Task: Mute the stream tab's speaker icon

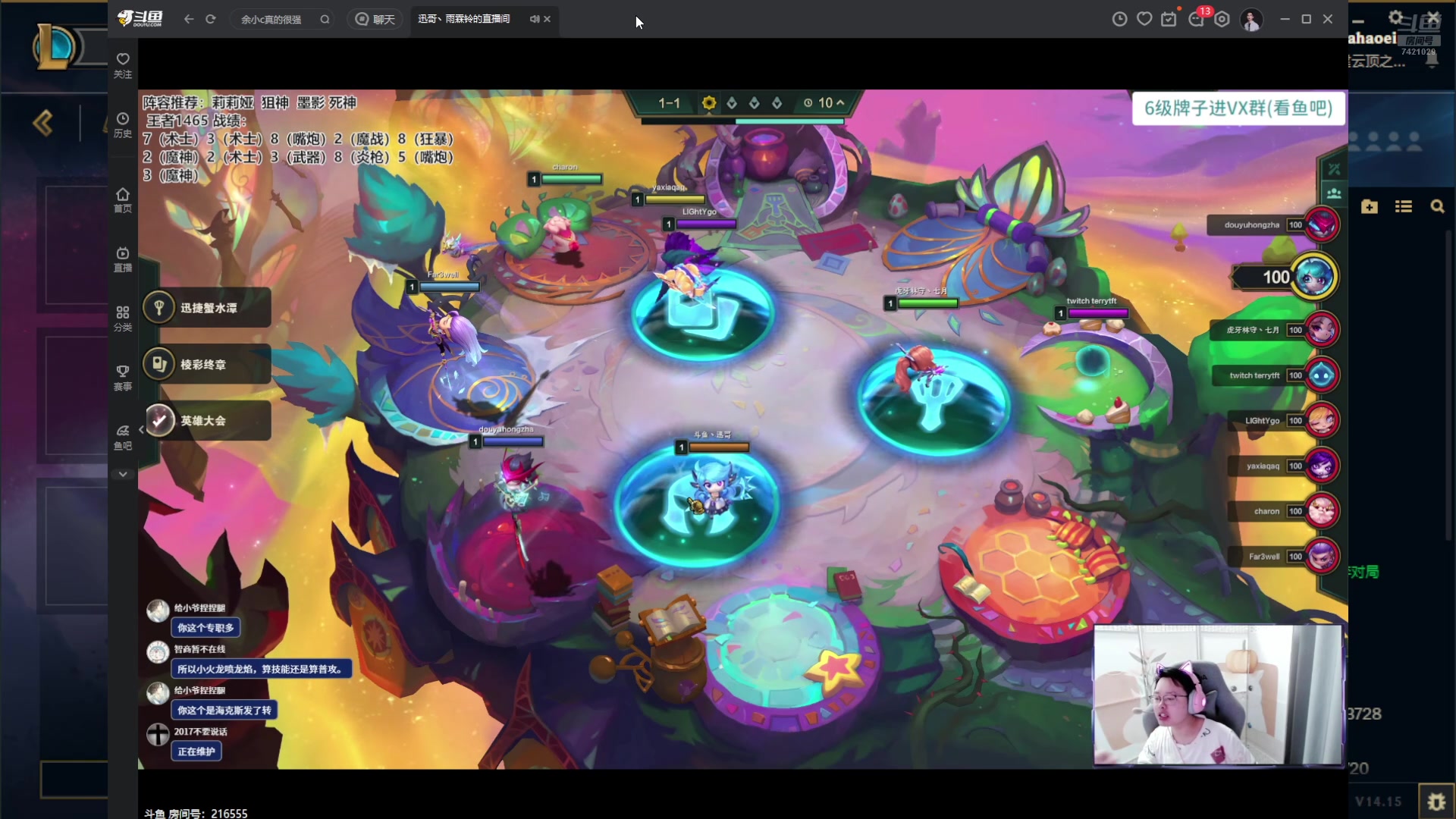Action: (x=534, y=19)
